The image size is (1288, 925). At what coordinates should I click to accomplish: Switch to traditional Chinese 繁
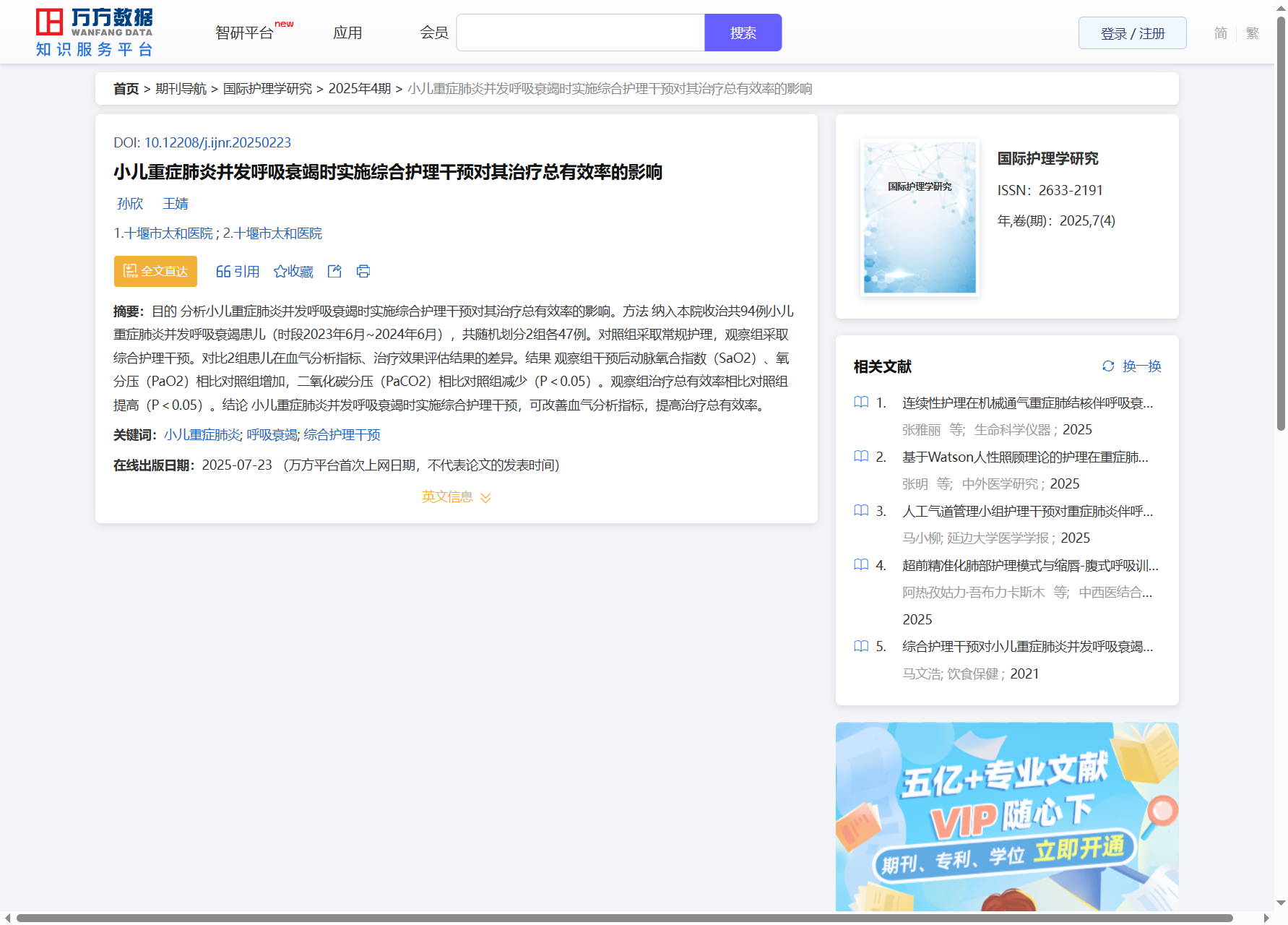point(1252,33)
